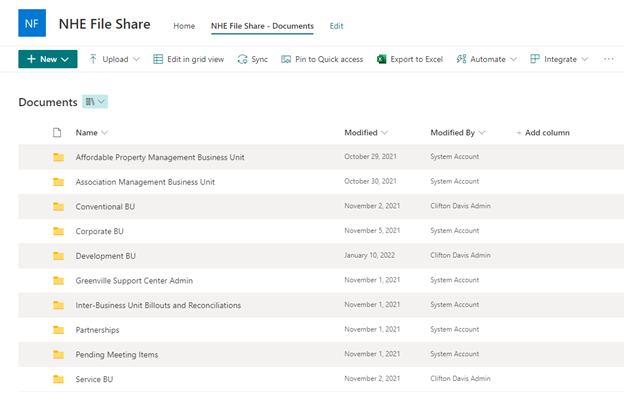
Task: Open the Name column sort menu
Action: (x=105, y=132)
